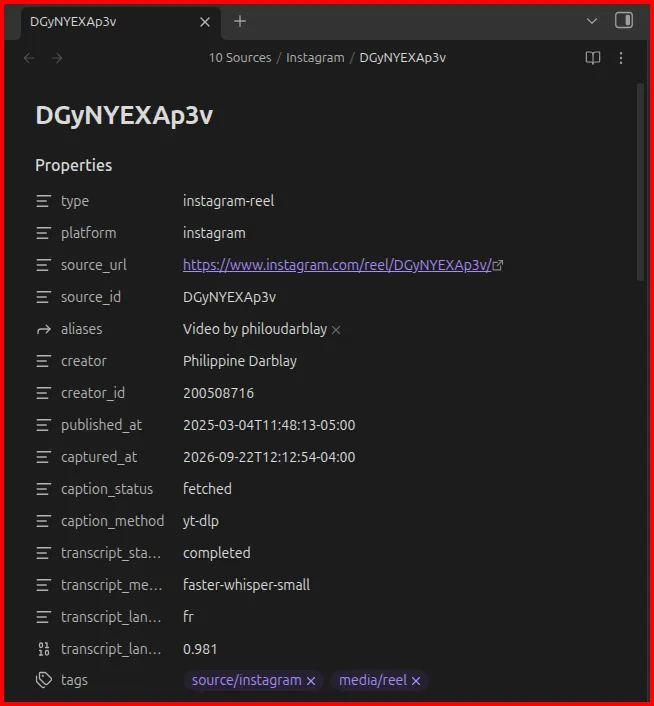
Task: Click the transcript_sta… property icon
Action: point(43,553)
